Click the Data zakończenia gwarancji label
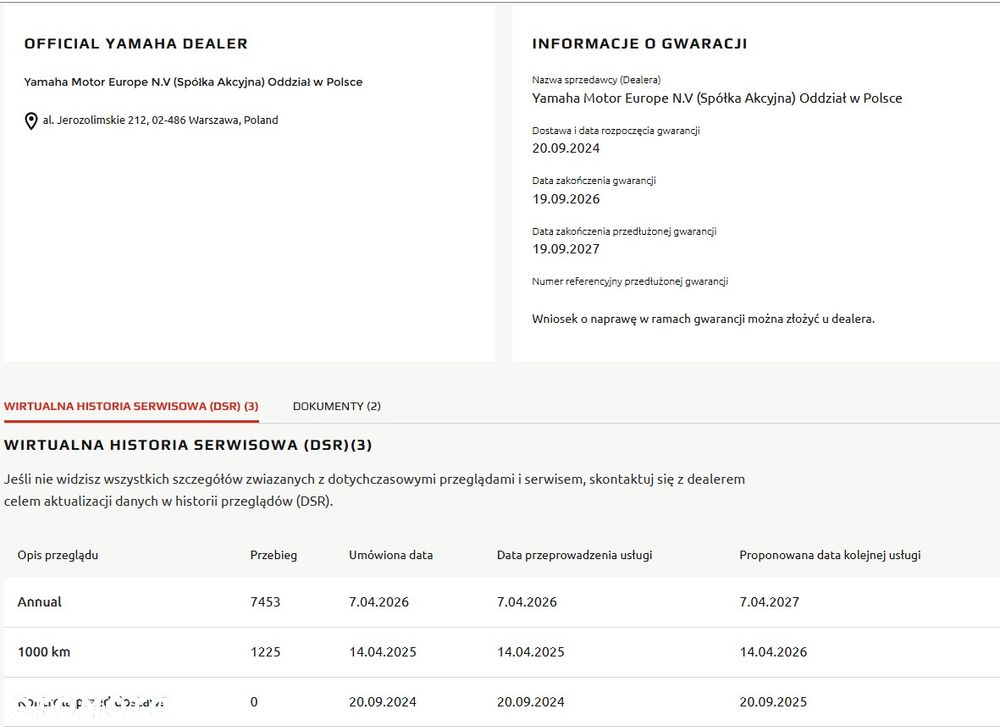The image size is (1000, 727). point(594,180)
